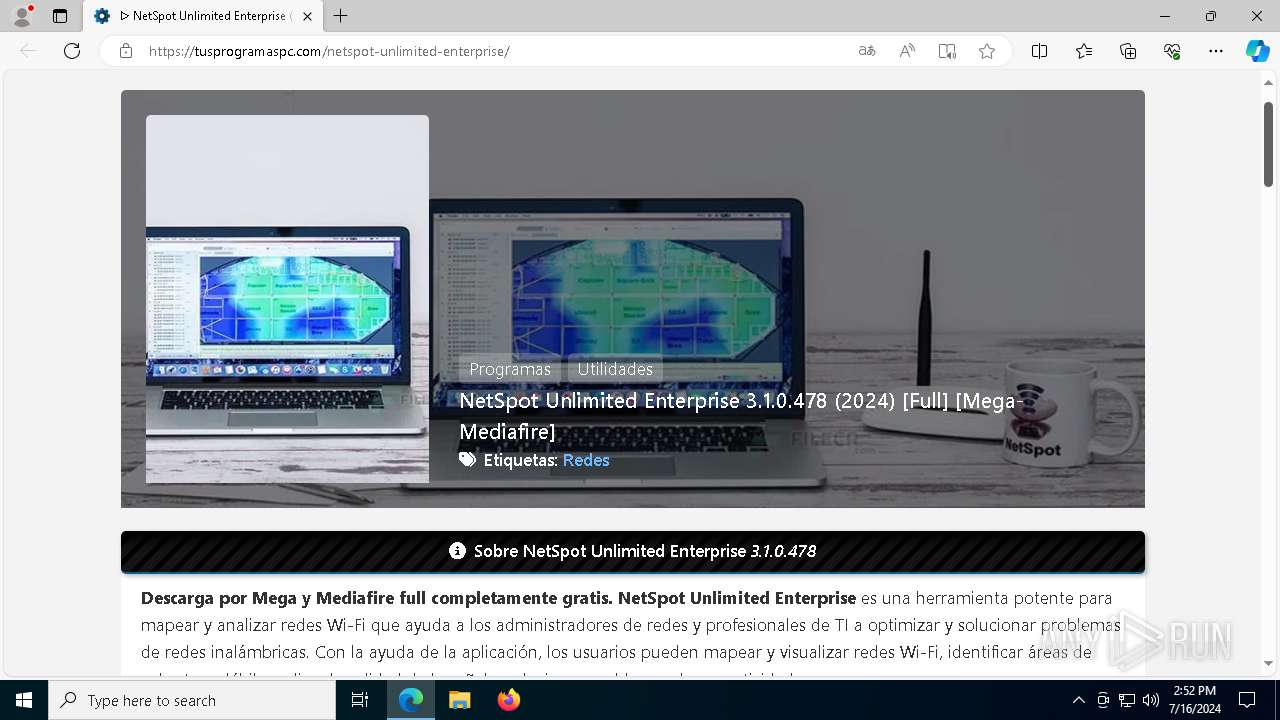Open the Windows Start menu
Image resolution: width=1280 pixels, height=720 pixels.
point(24,700)
